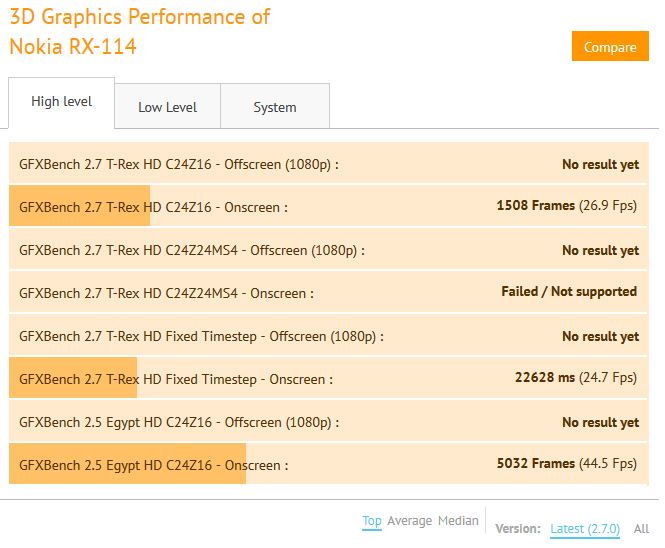Screen dimensions: 665x548
Task: Click the 1508 Frames (26.9 Fps) result
Action: pos(567,206)
